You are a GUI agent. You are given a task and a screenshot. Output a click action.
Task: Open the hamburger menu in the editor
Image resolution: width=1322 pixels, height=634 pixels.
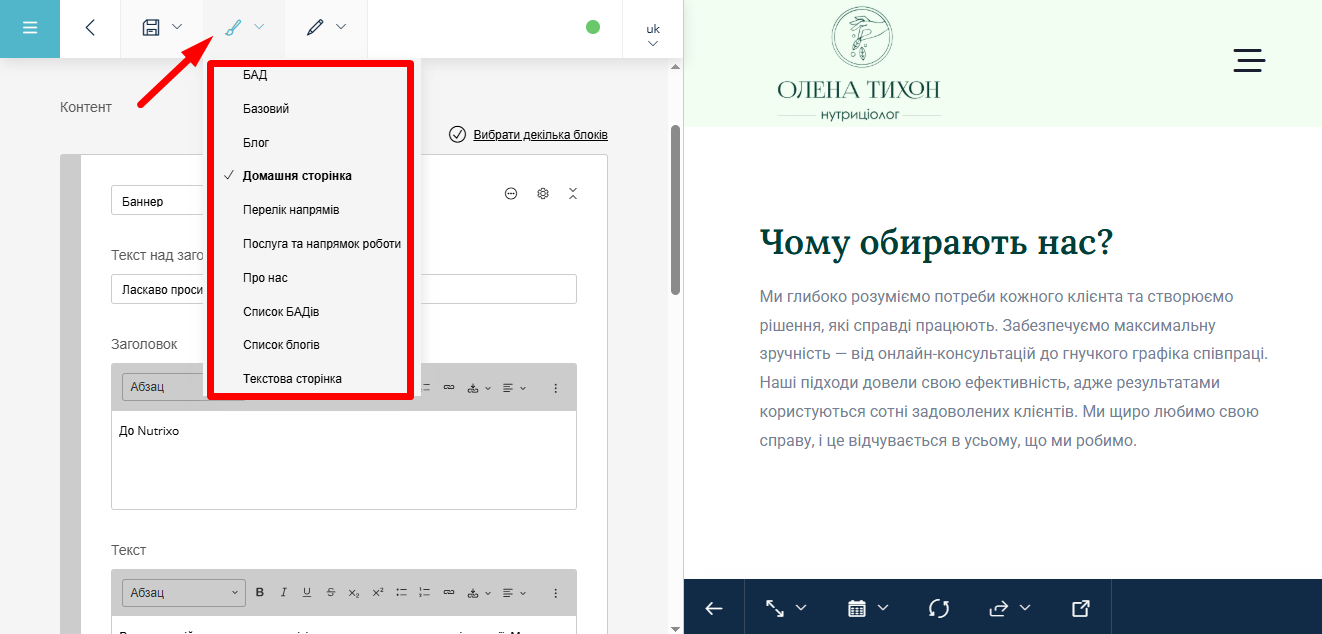point(30,28)
